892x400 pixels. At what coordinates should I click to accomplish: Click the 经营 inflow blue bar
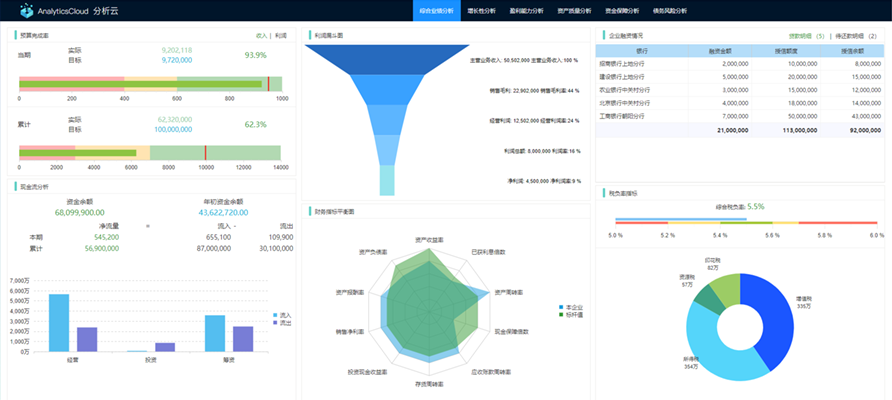(59, 322)
